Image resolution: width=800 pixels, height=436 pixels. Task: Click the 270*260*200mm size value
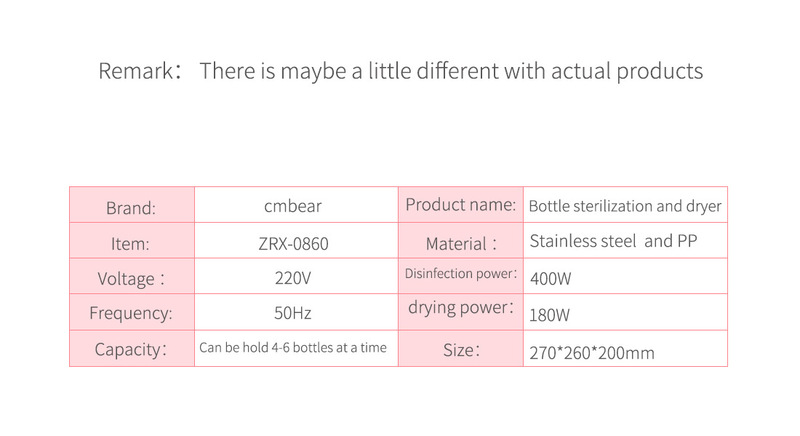coord(591,352)
